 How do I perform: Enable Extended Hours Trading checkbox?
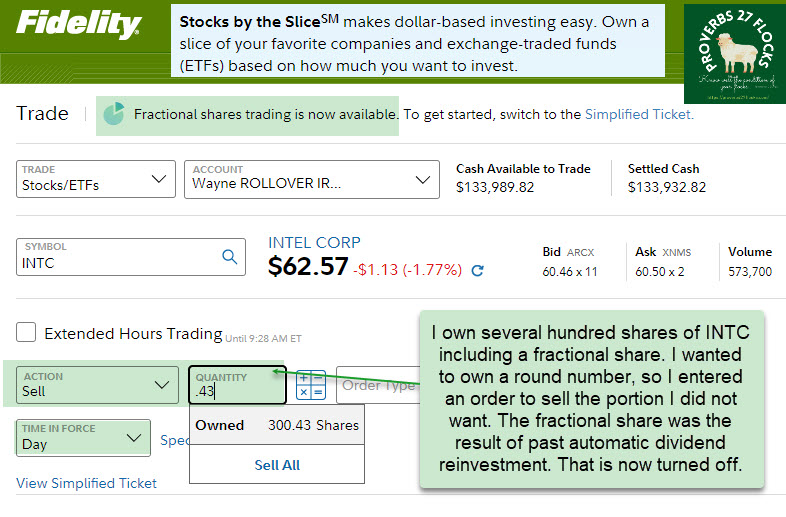pos(27,333)
